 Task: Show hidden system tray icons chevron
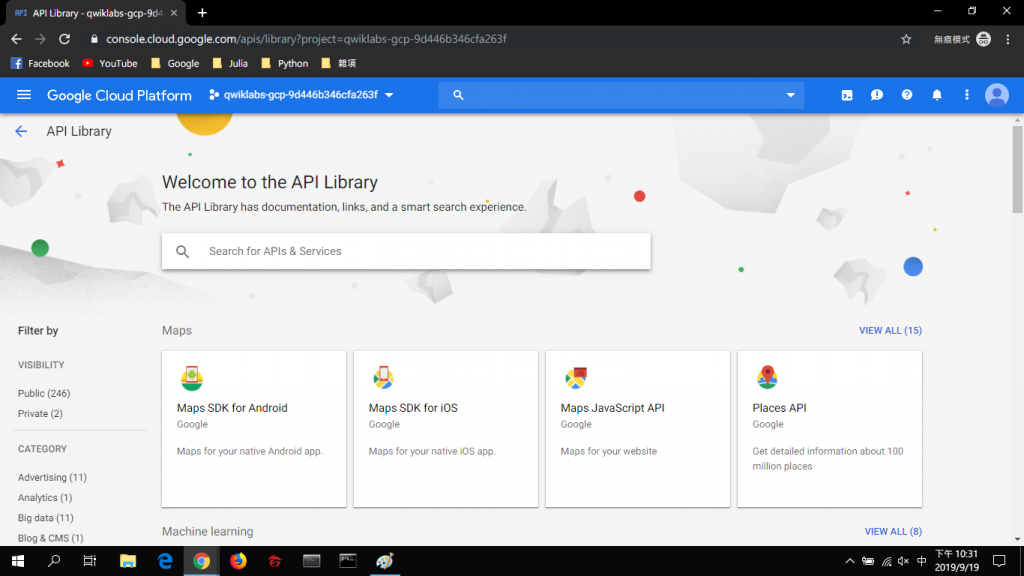[850, 561]
